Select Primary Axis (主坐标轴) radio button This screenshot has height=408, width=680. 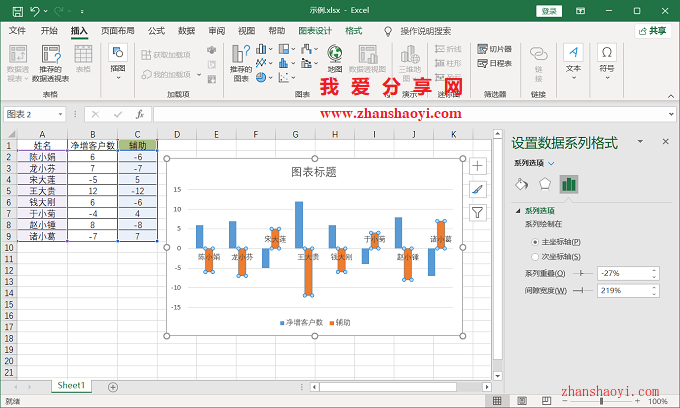click(x=535, y=242)
